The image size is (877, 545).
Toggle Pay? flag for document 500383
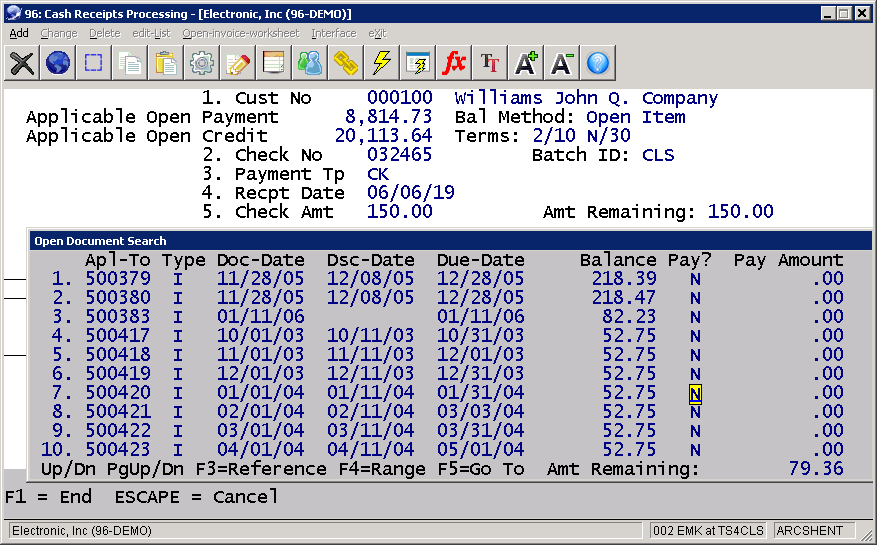(x=695, y=317)
